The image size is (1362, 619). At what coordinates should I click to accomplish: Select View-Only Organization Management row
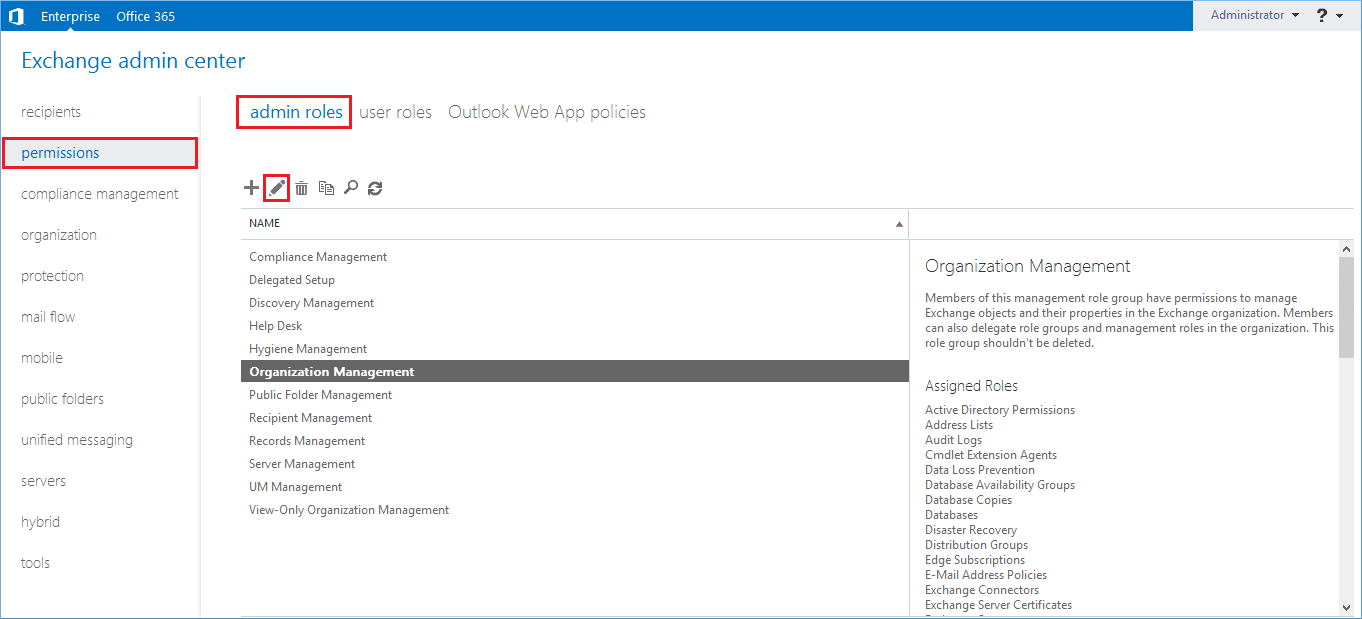tap(349, 510)
